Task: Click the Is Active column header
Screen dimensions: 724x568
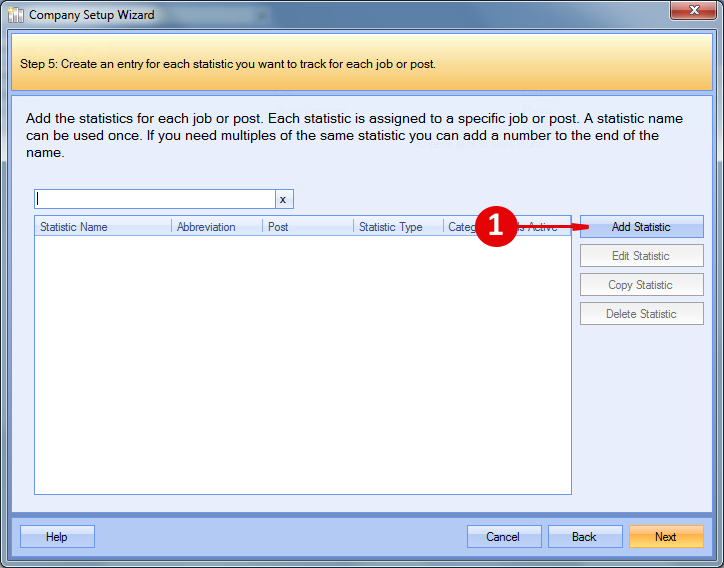Action: tap(543, 227)
